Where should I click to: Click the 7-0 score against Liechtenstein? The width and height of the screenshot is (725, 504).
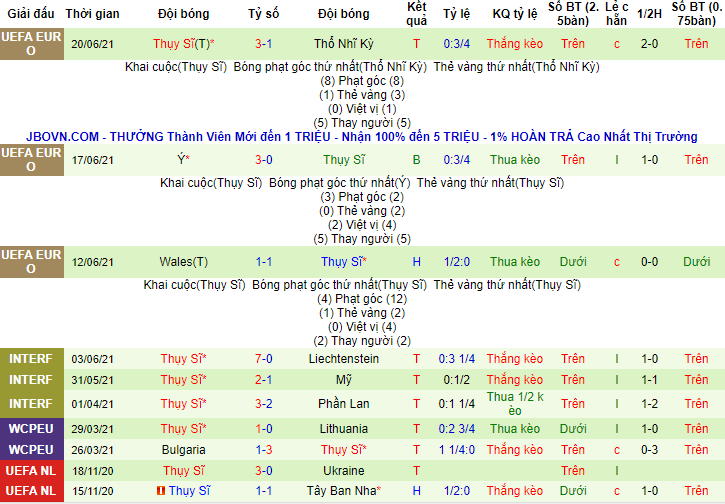(264, 359)
